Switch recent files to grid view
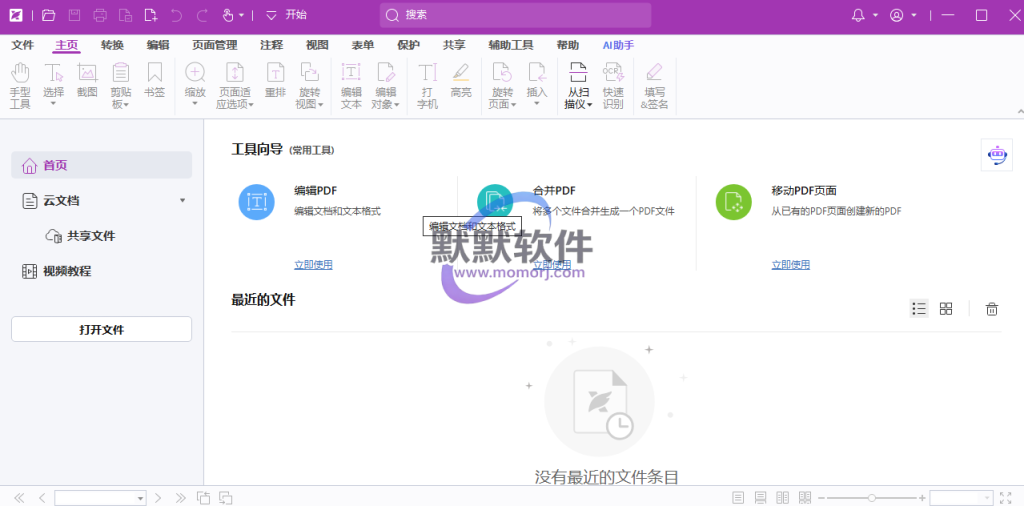The height and width of the screenshot is (506, 1024). [946, 309]
